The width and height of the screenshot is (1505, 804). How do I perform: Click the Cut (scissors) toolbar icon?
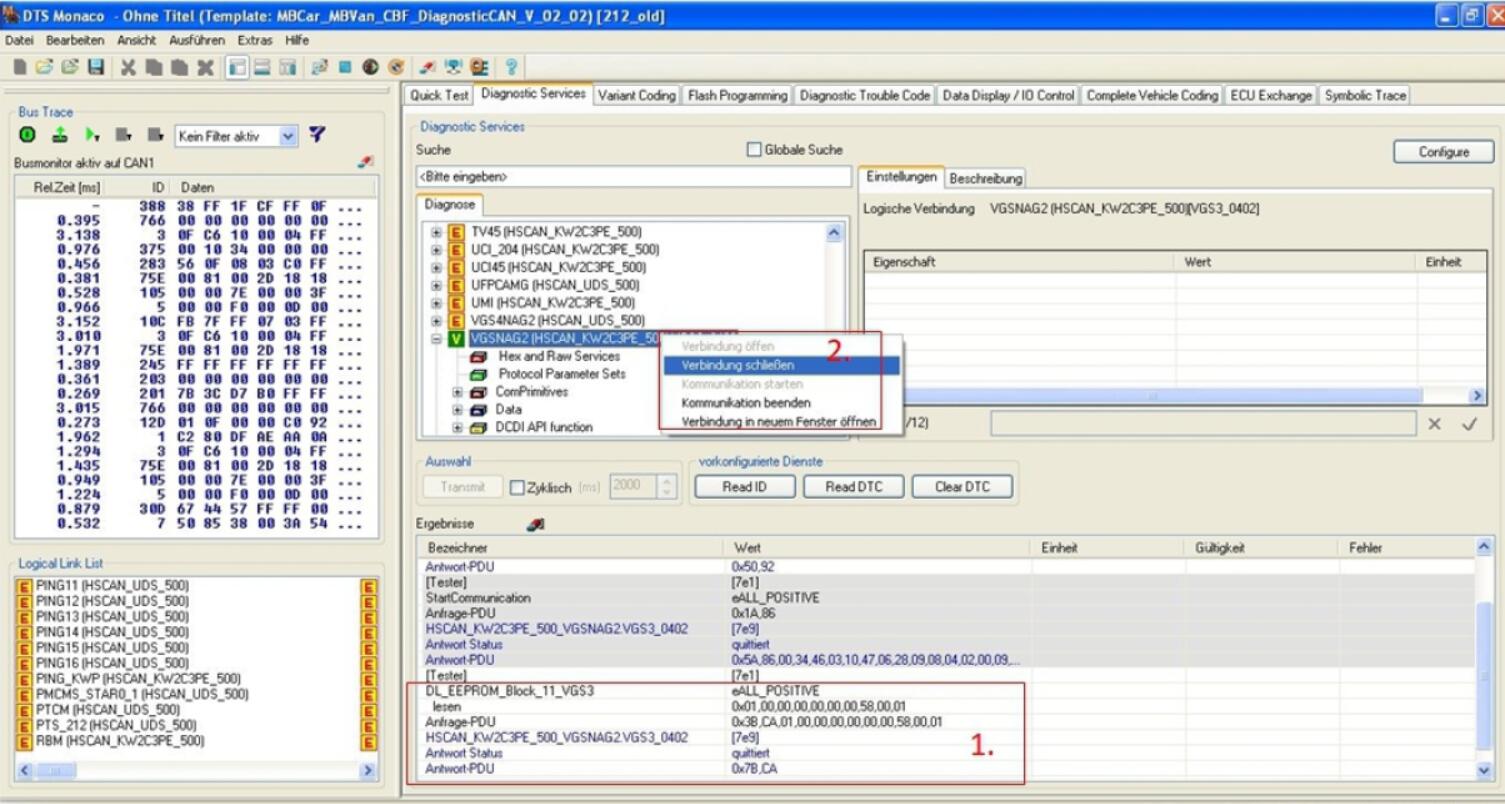click(x=128, y=66)
